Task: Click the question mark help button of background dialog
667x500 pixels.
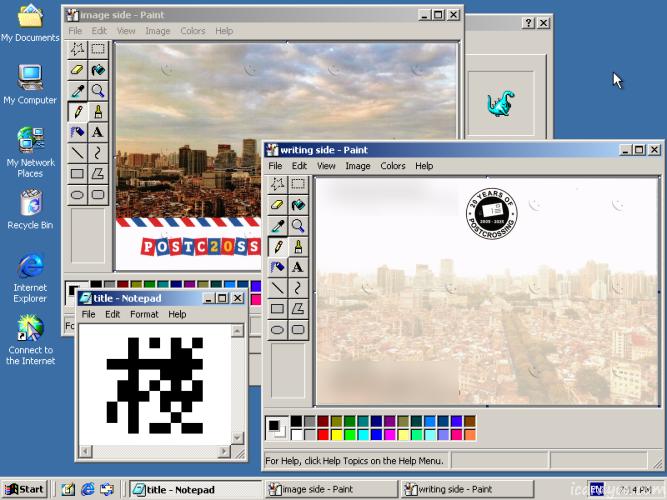Action: (528, 23)
